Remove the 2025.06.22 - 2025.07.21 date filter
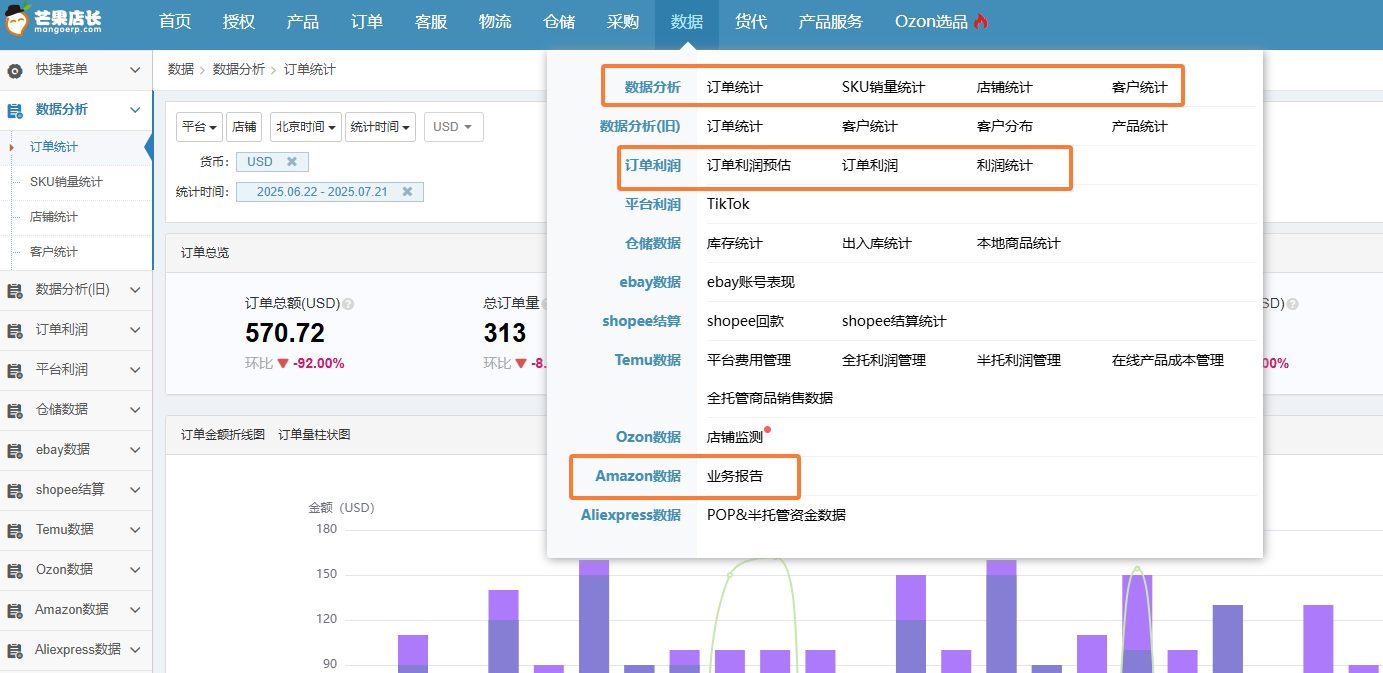Image resolution: width=1383 pixels, height=673 pixels. point(407,192)
